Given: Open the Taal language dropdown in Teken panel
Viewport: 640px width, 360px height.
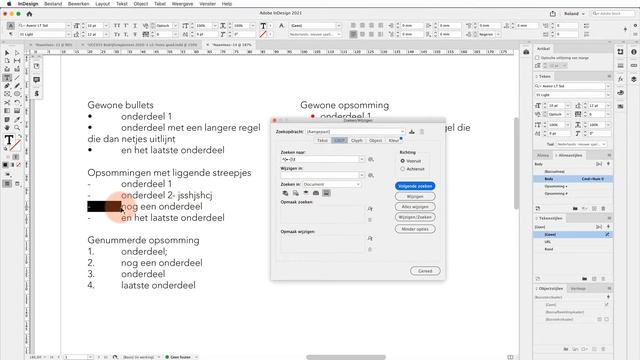Looking at the screenshot, I should (x=582, y=144).
